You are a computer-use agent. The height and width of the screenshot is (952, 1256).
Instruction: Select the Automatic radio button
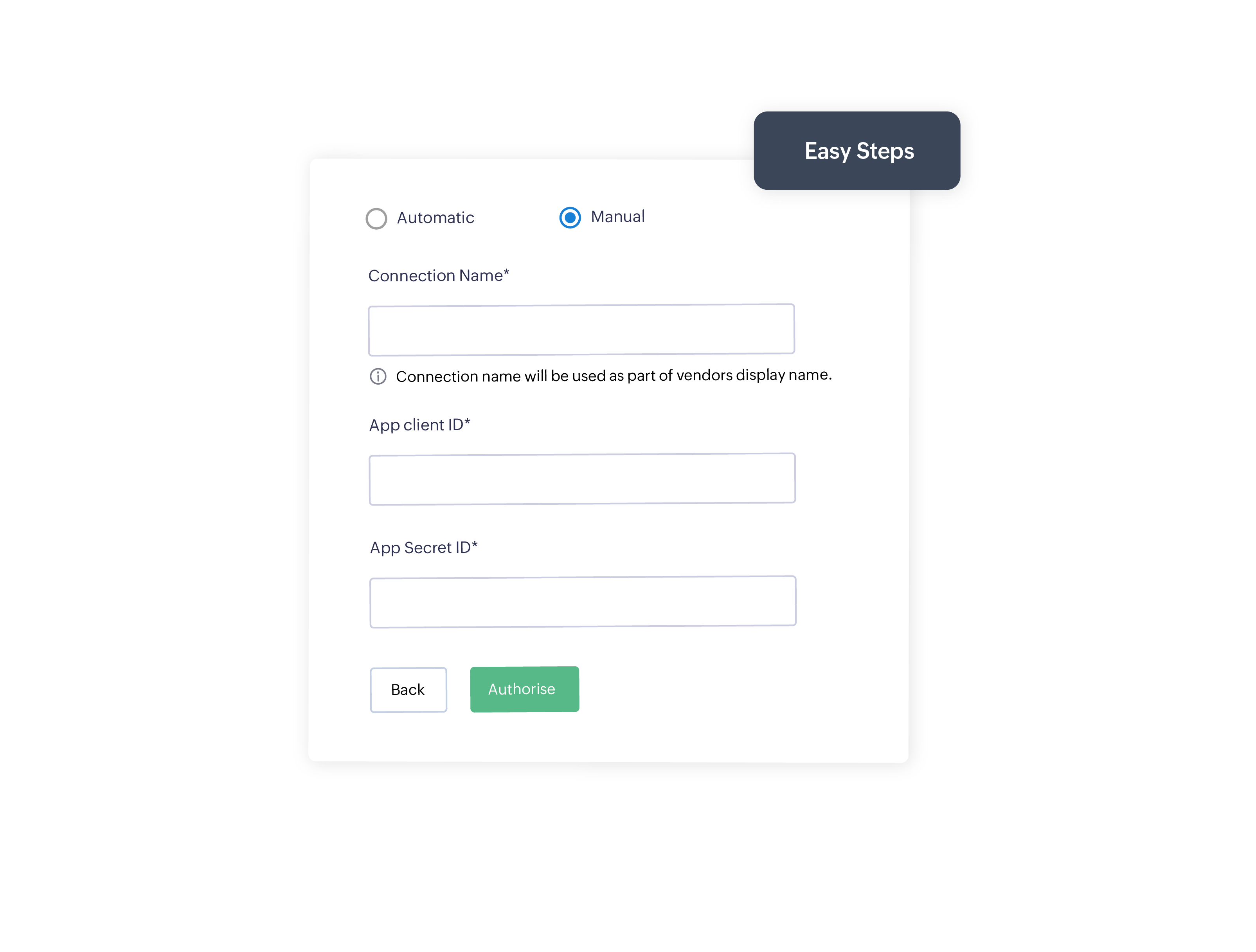pos(376,219)
